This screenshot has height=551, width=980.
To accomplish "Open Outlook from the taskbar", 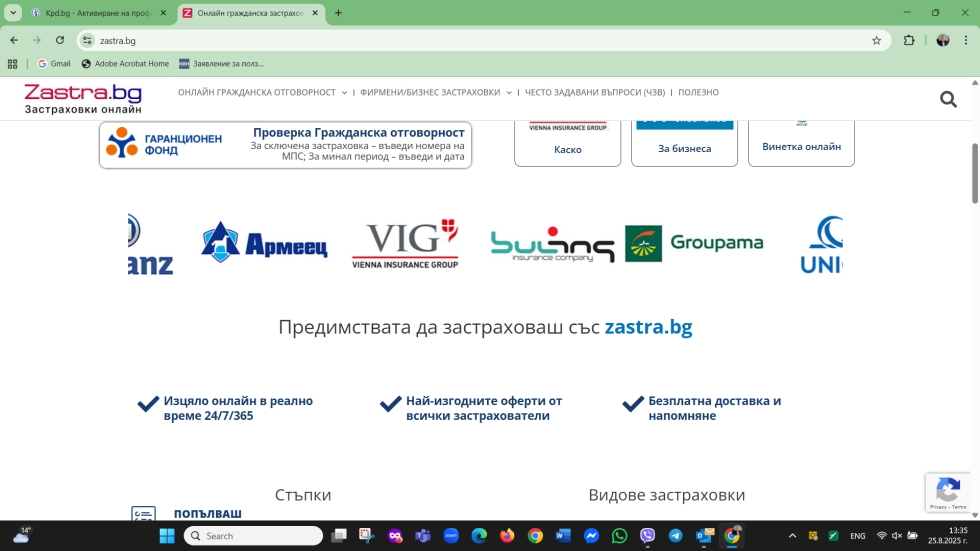I will (x=704, y=536).
